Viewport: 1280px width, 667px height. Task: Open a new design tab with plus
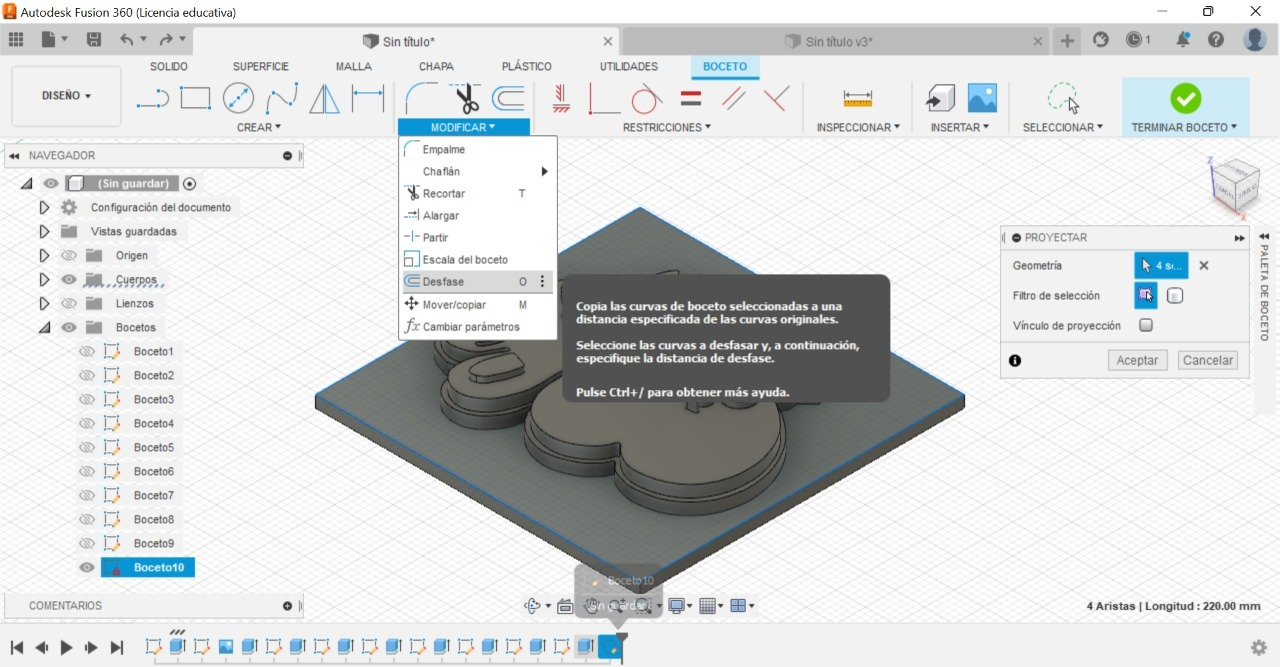pos(1067,41)
